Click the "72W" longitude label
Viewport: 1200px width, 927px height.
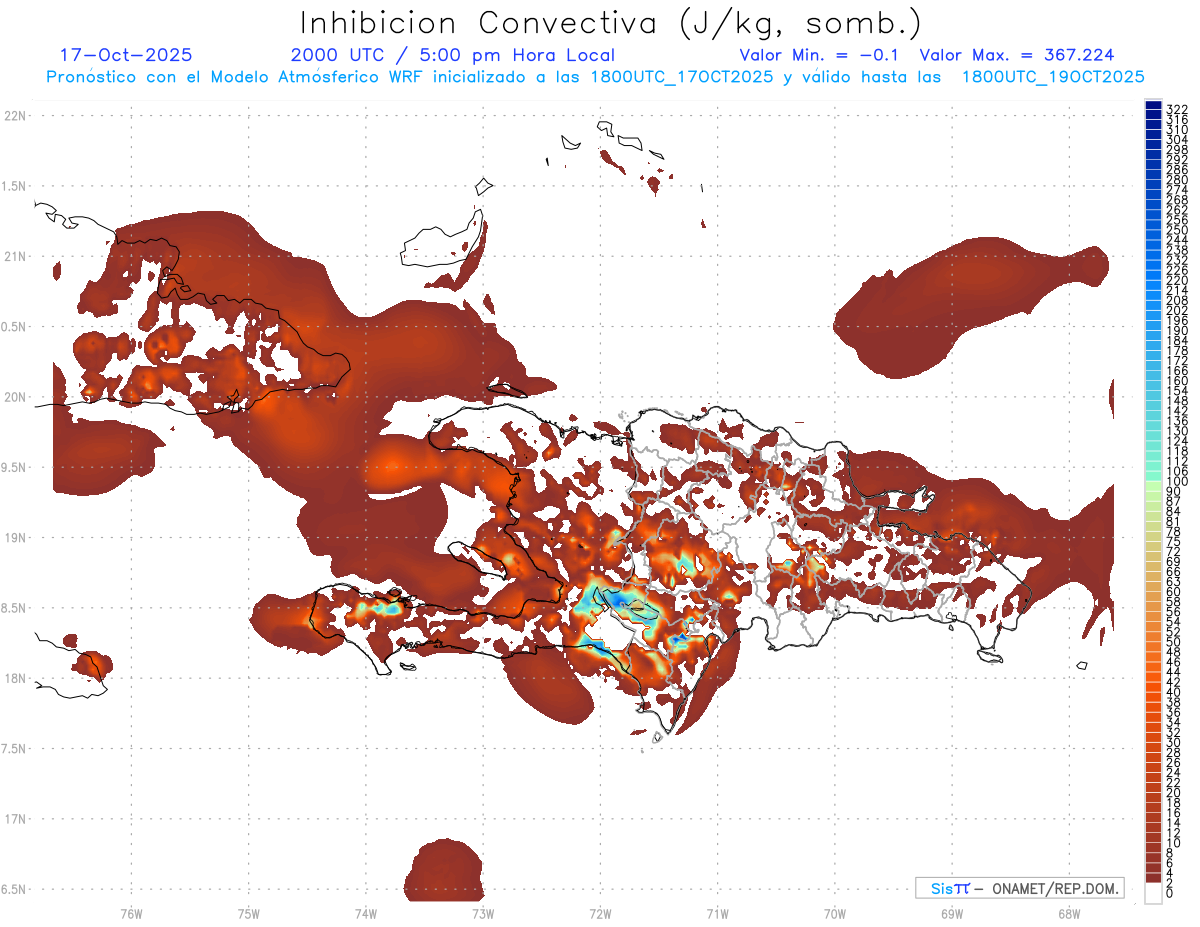coord(600,913)
